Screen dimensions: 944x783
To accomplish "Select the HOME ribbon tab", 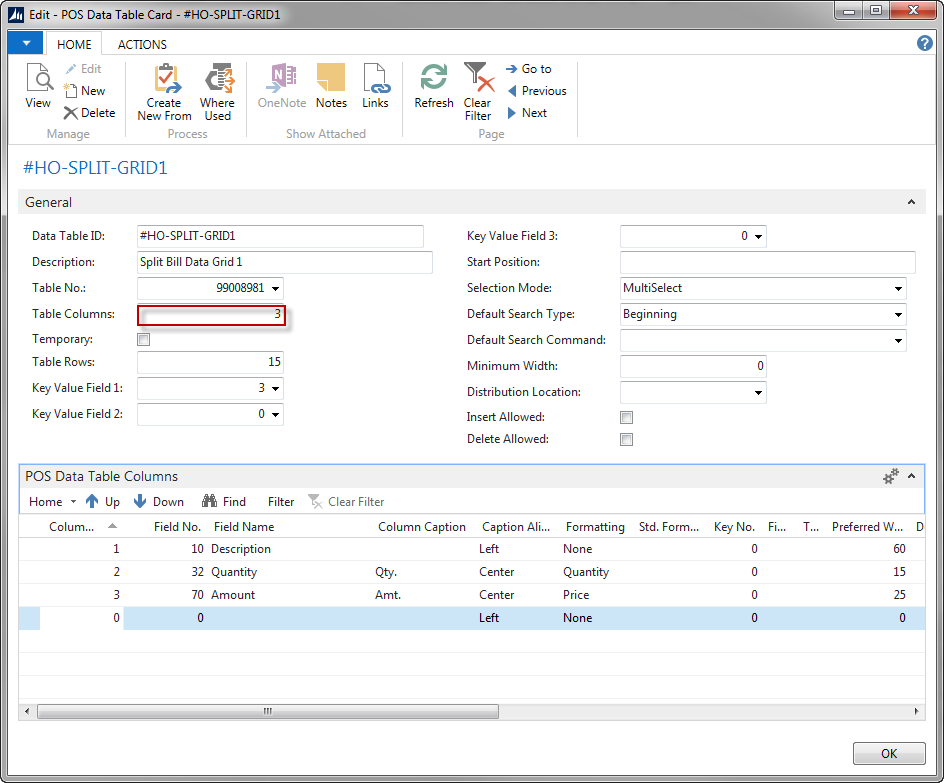I will (74, 44).
